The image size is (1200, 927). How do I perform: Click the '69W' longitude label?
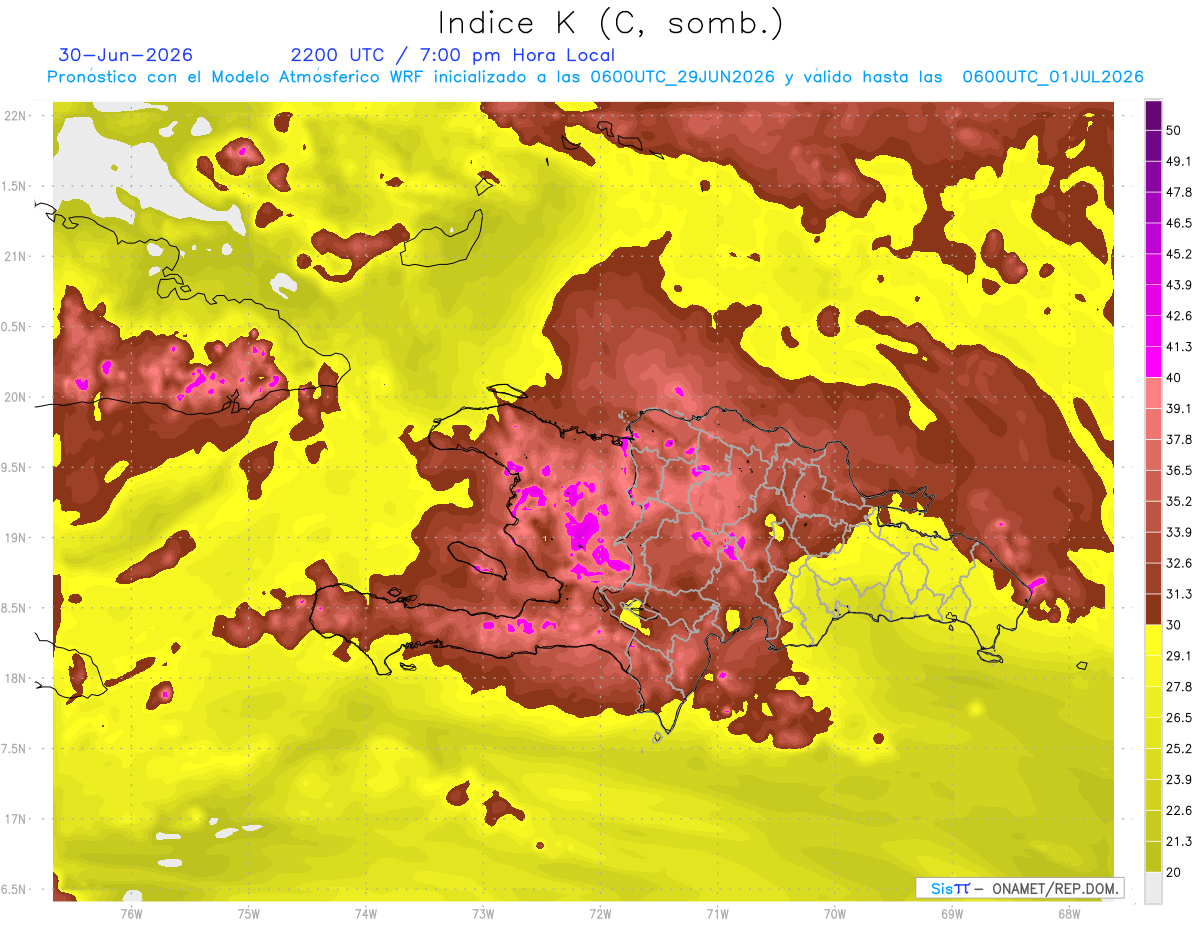pos(952,914)
